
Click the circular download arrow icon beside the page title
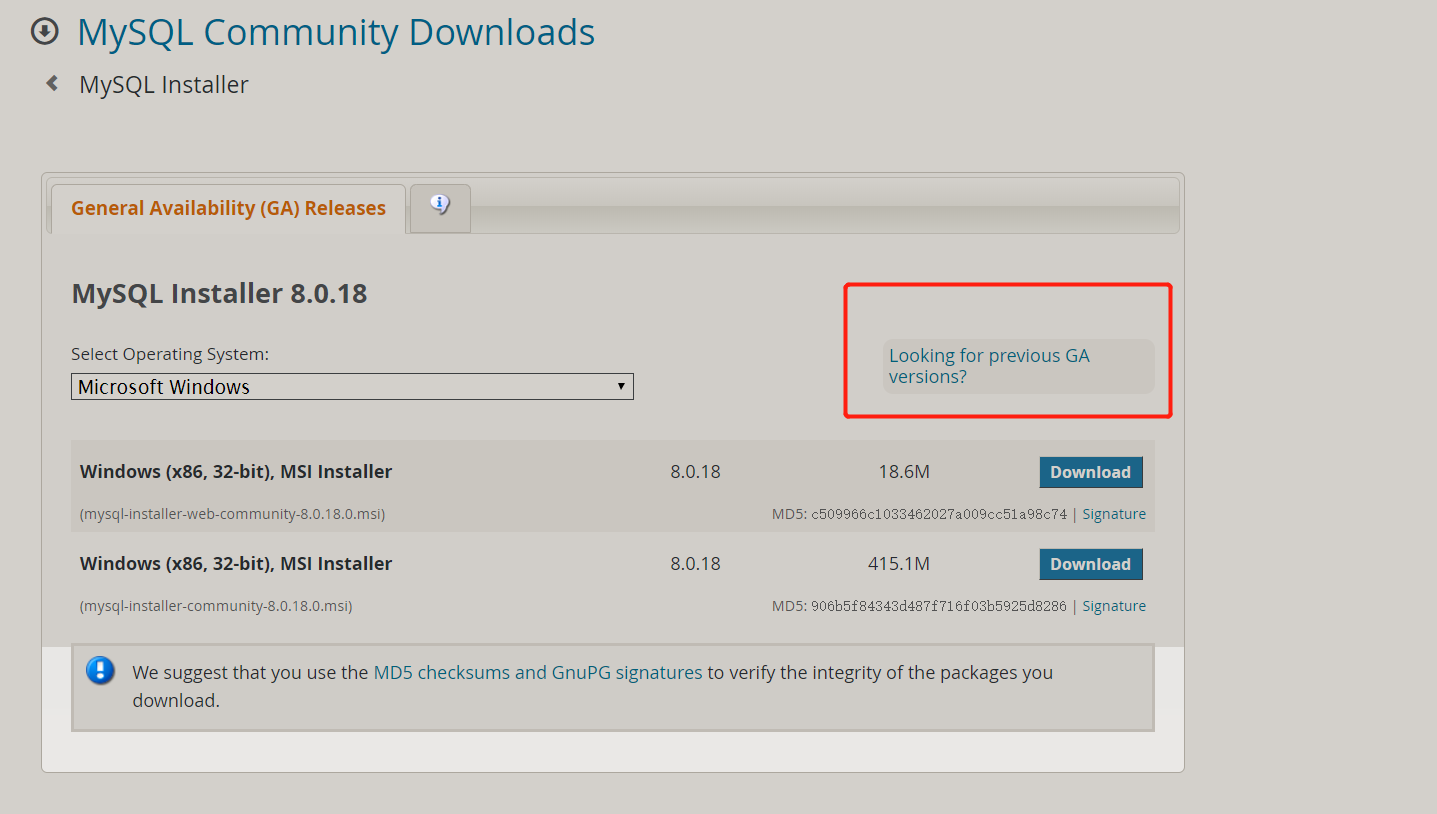point(45,32)
